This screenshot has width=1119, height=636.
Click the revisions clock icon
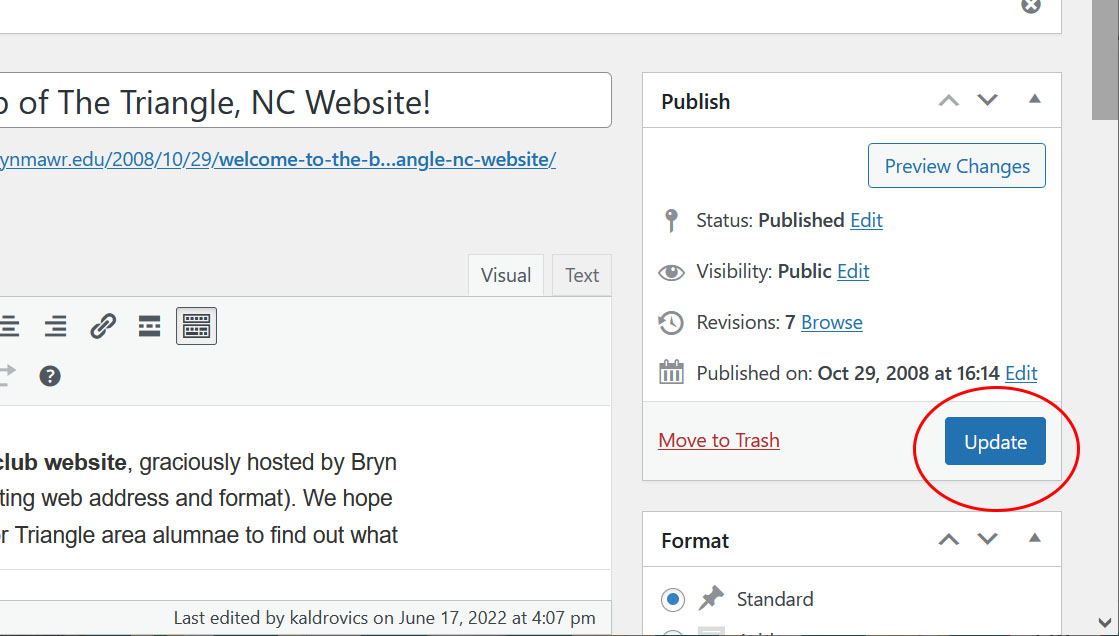point(671,323)
